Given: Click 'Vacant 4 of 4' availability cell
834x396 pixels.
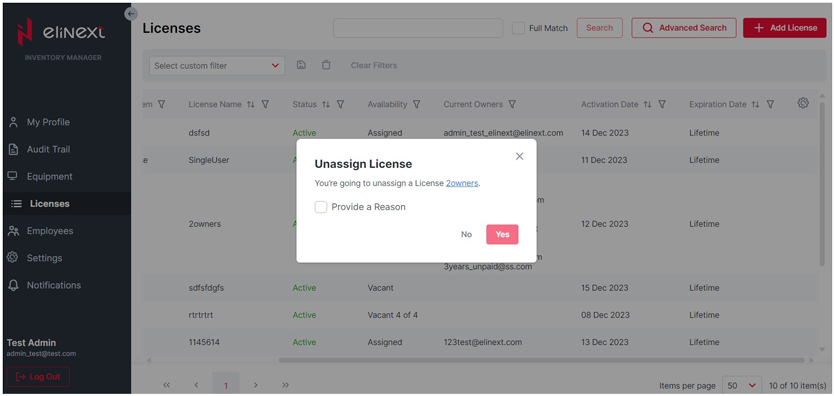Looking at the screenshot, I should [x=393, y=315].
